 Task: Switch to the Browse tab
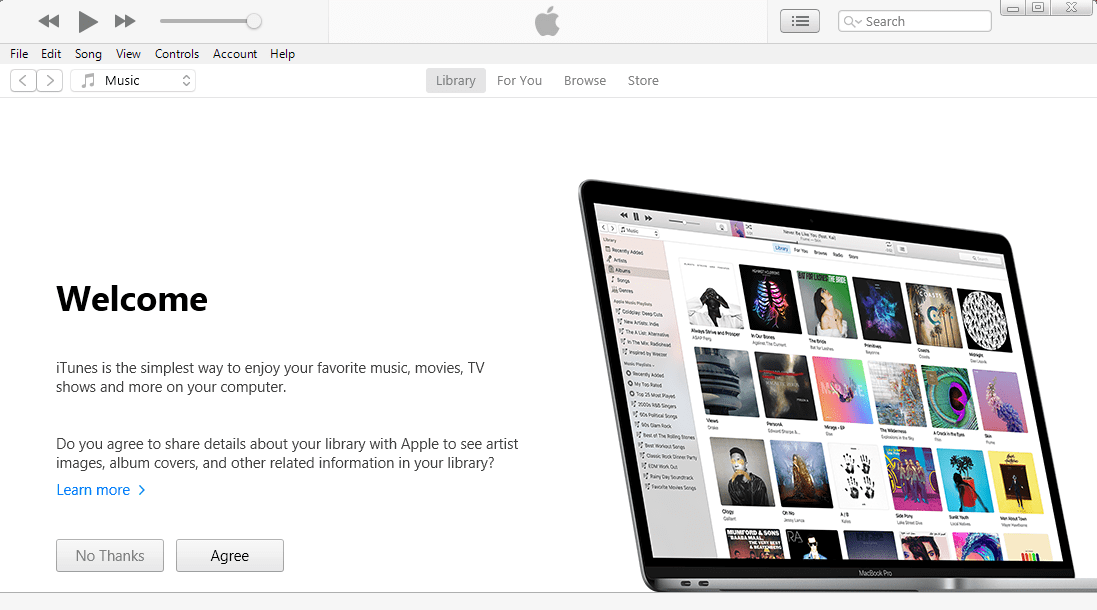click(585, 80)
